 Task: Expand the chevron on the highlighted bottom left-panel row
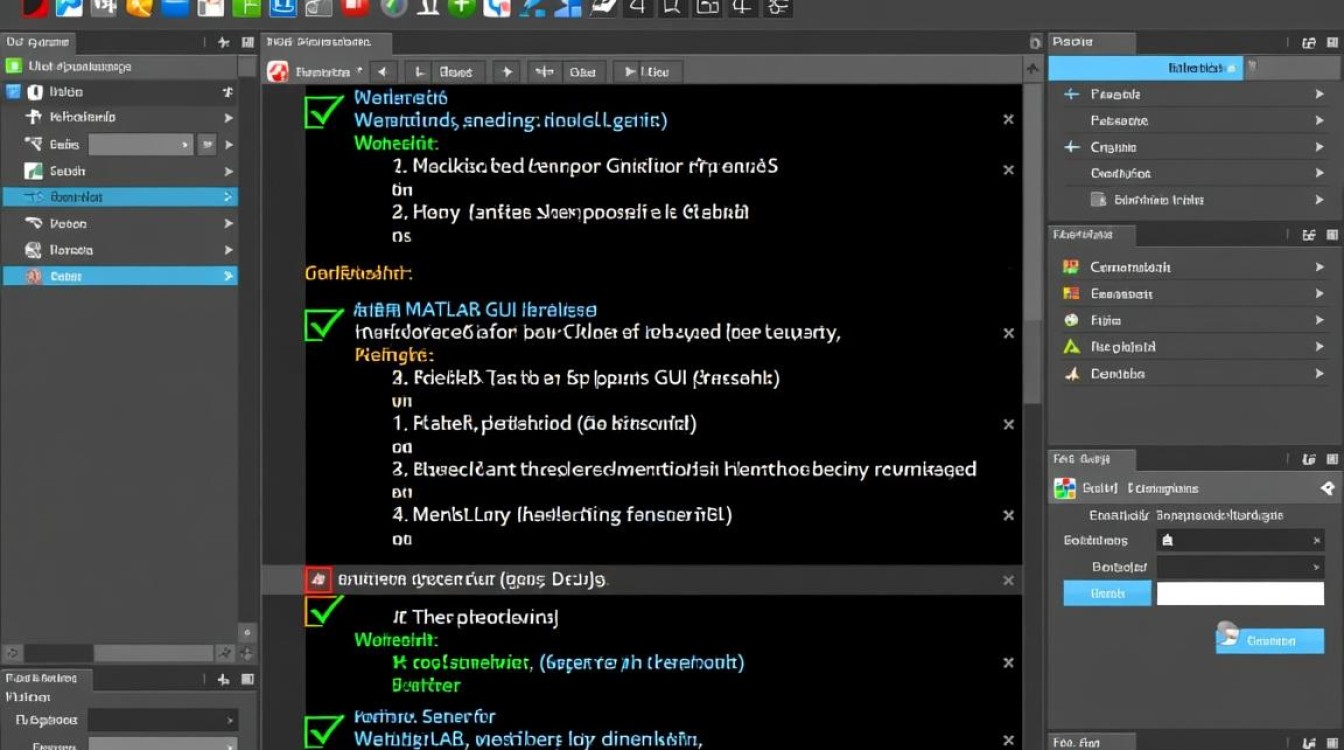(228, 276)
